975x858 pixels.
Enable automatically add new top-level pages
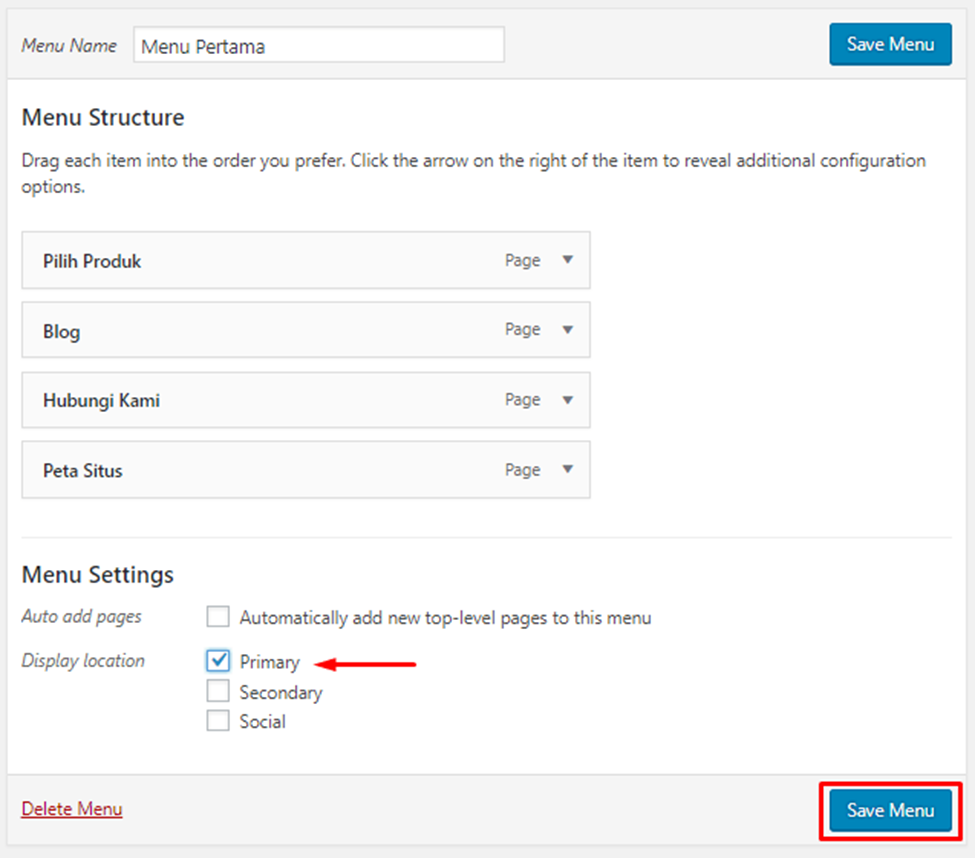tap(218, 617)
